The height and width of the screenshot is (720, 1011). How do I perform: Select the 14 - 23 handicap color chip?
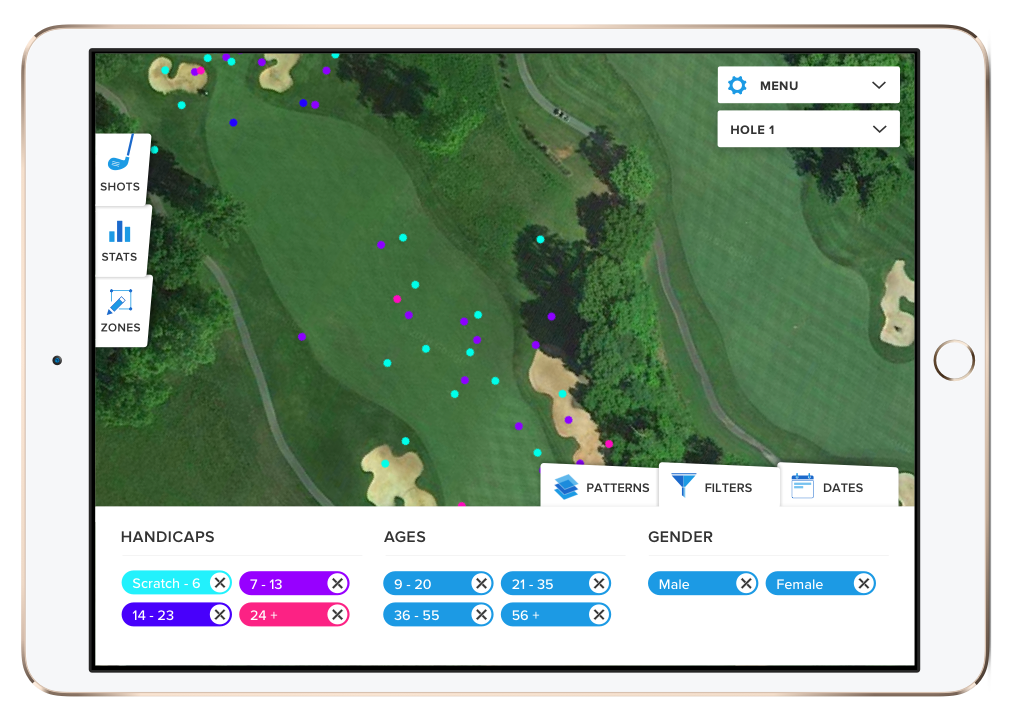(x=165, y=614)
